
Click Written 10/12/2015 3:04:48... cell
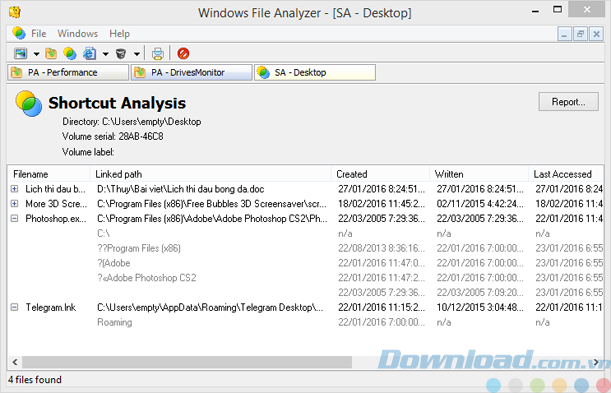point(480,308)
